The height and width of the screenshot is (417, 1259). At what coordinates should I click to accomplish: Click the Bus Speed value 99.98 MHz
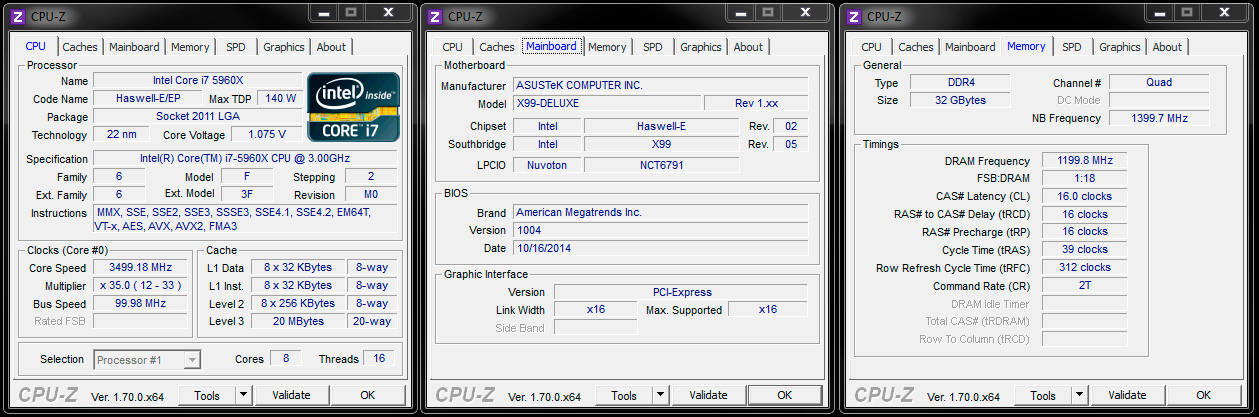tap(140, 303)
